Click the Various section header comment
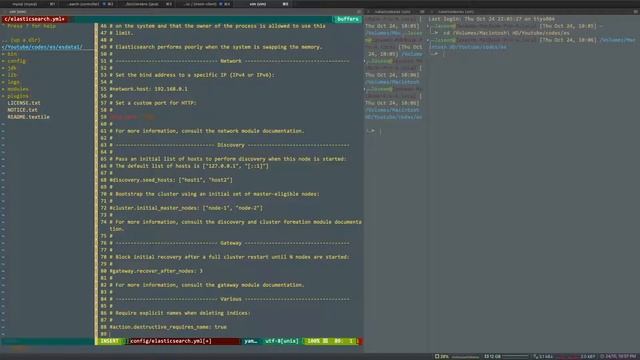The image size is (640, 360). tap(229, 299)
